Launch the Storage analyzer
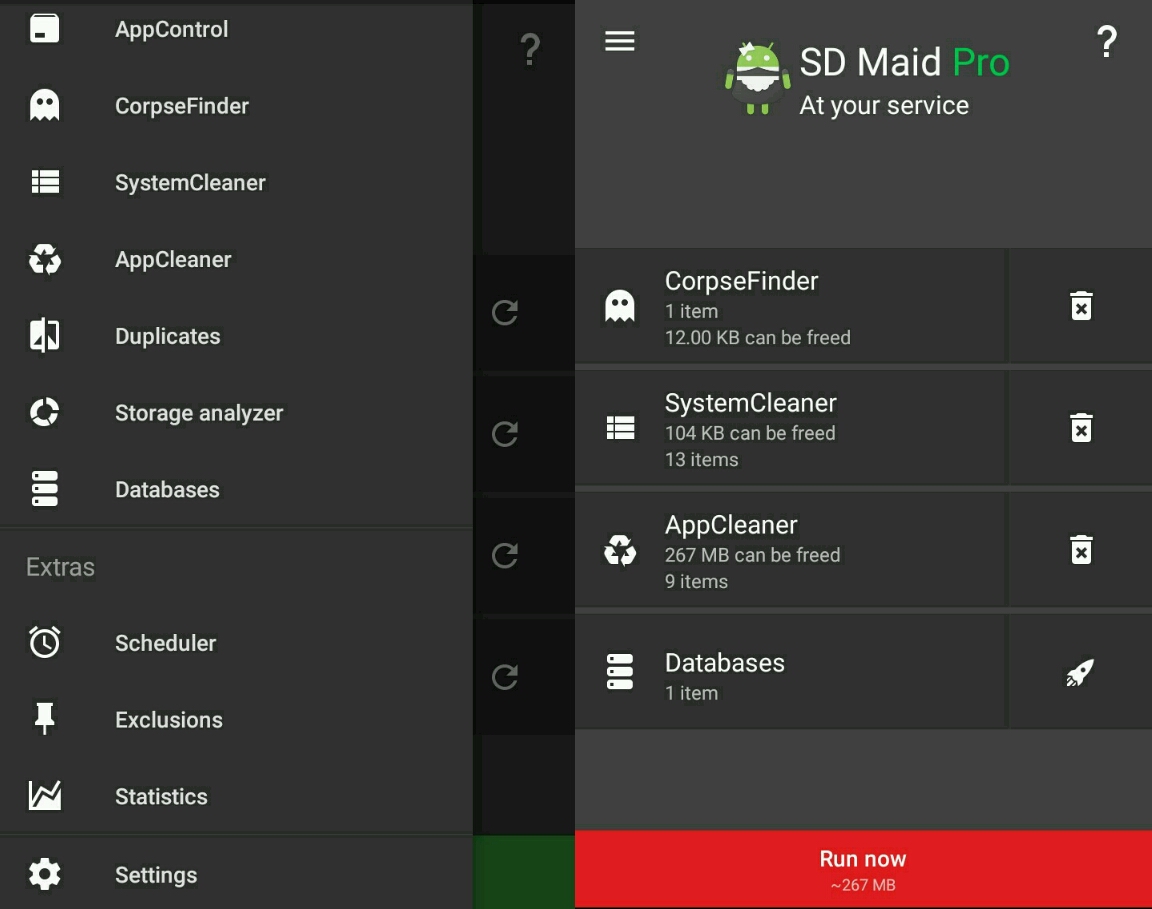 pyautogui.click(x=199, y=413)
